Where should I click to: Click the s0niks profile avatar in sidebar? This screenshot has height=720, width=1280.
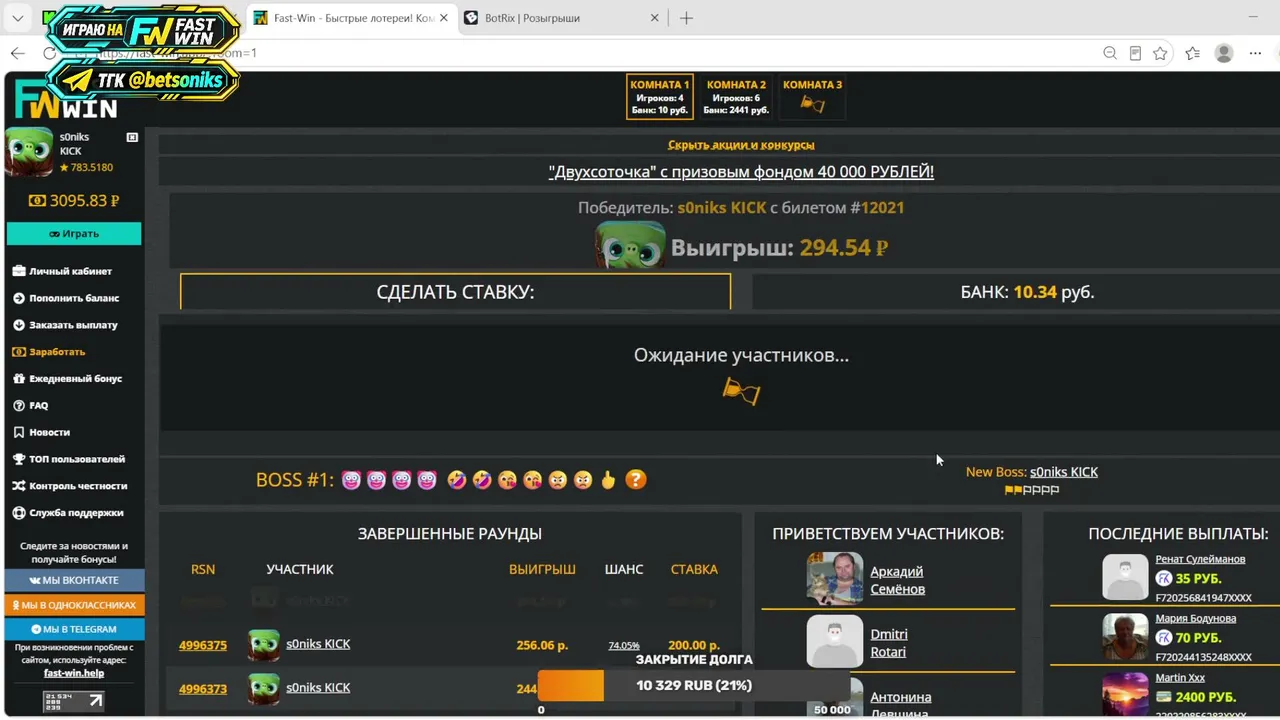29,151
